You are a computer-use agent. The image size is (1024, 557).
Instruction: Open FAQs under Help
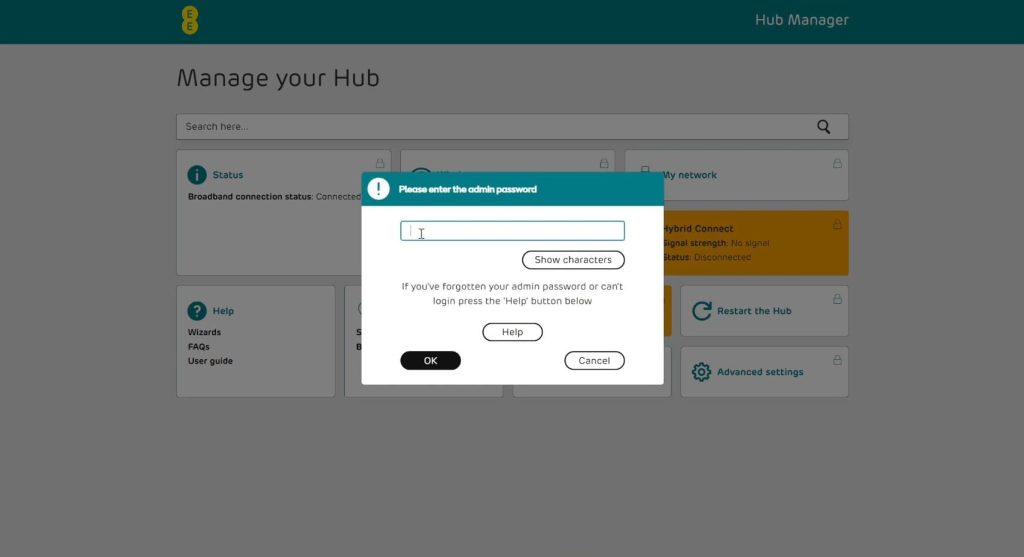(199, 347)
